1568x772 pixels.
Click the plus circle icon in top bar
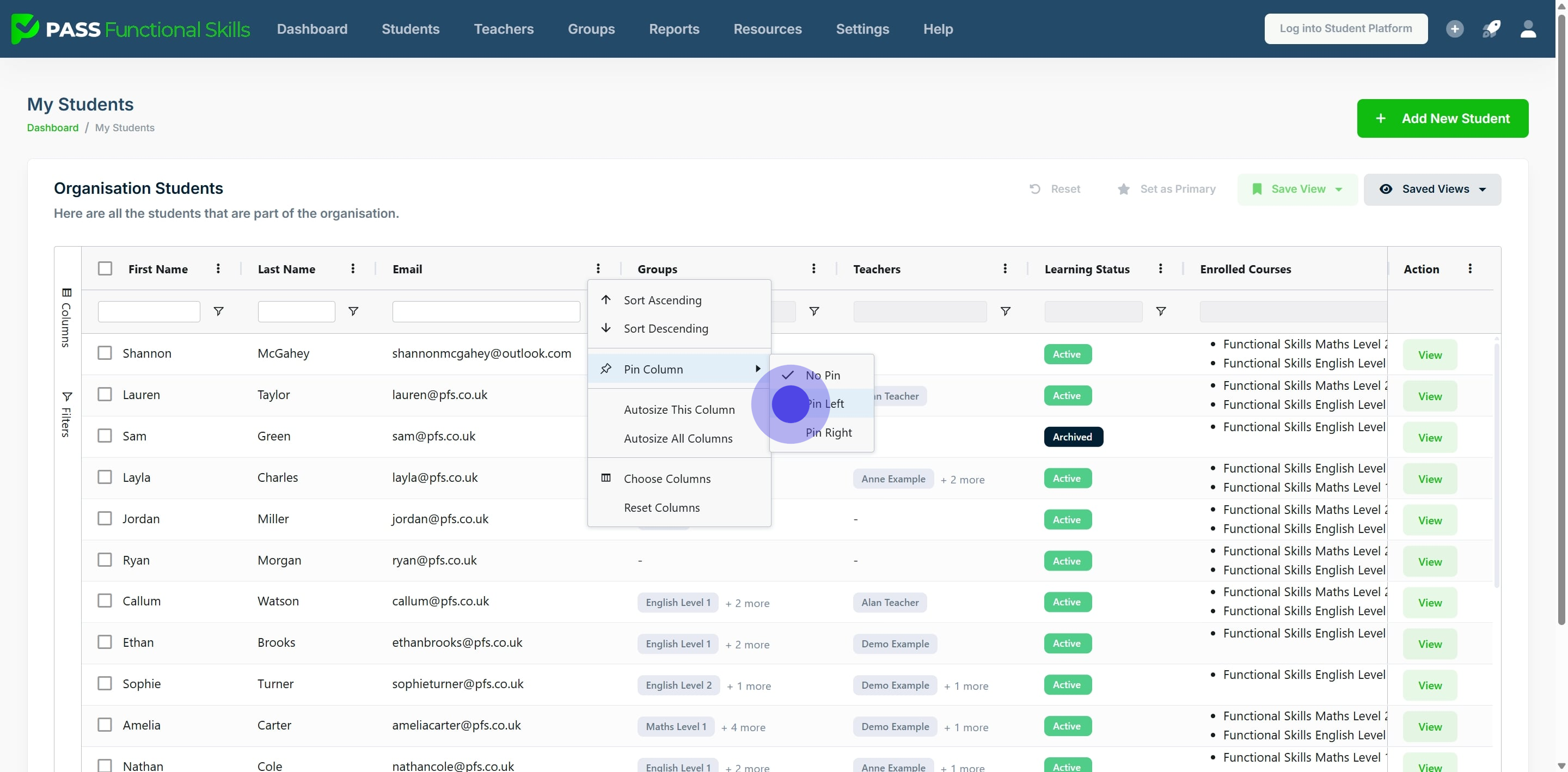(1454, 29)
